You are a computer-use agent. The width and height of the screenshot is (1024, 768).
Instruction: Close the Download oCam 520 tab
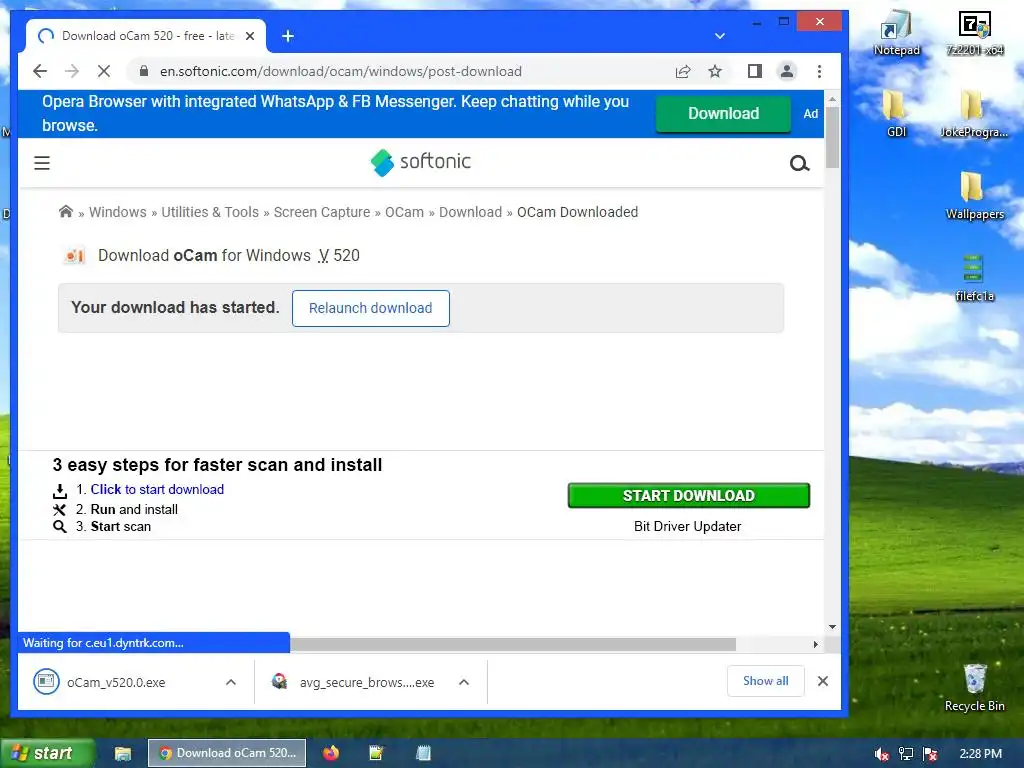pyautogui.click(x=249, y=36)
